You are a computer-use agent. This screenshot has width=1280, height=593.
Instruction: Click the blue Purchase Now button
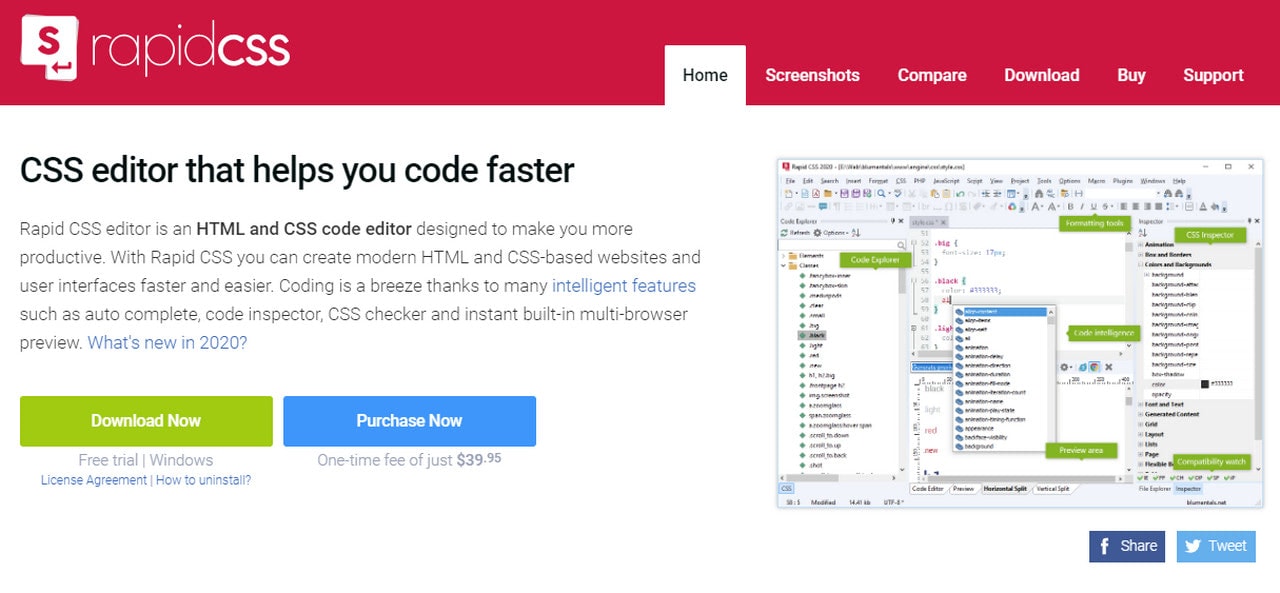(409, 421)
